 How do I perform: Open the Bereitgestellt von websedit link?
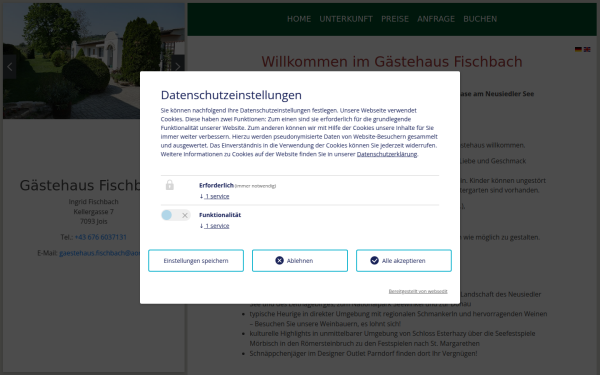tap(418, 291)
